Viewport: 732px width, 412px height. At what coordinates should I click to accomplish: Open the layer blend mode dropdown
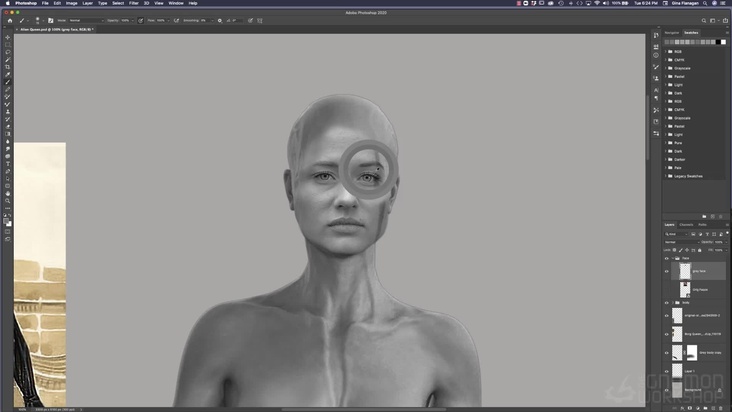pyautogui.click(x=682, y=242)
